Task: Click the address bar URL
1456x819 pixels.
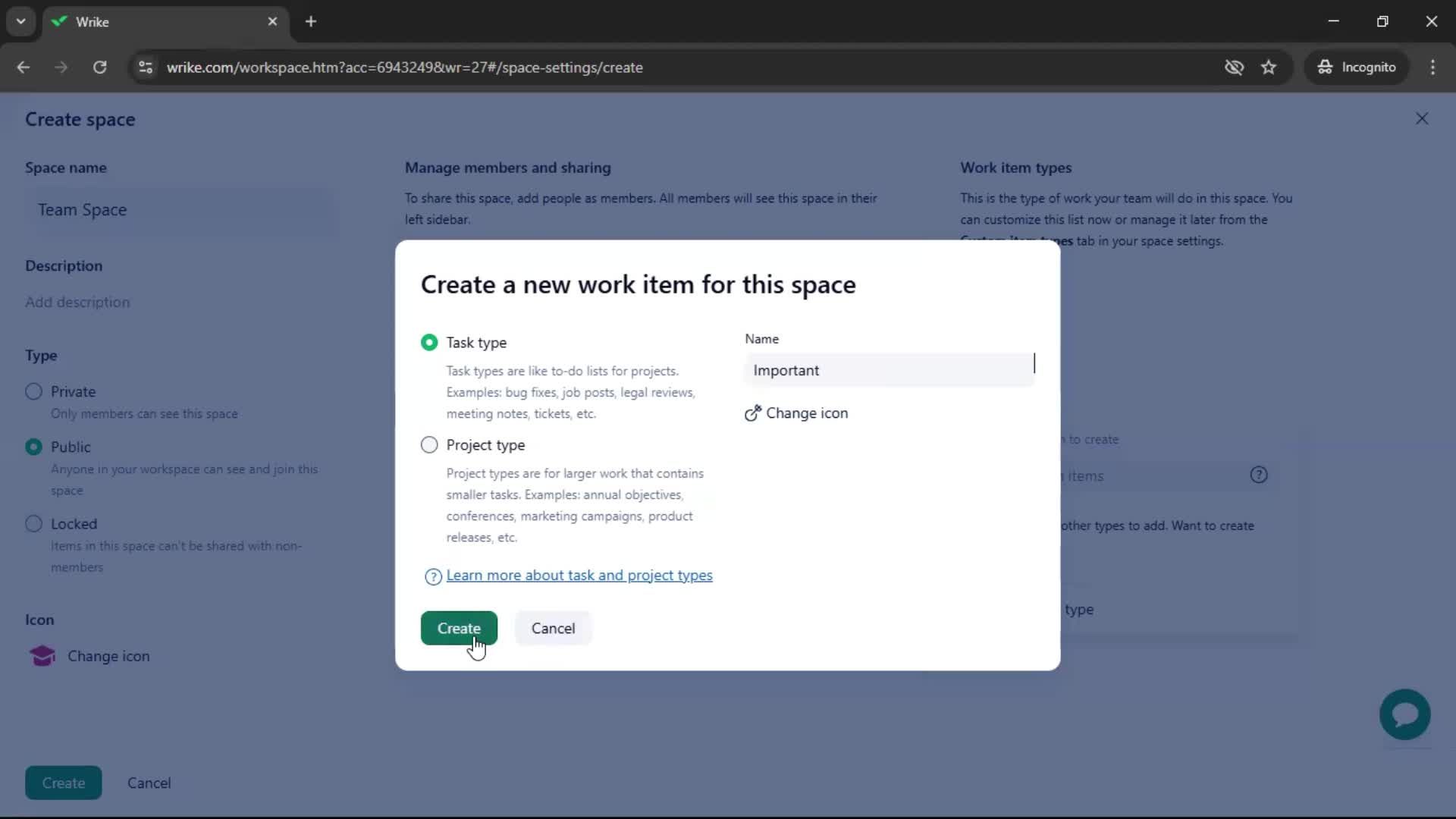Action: (405, 67)
